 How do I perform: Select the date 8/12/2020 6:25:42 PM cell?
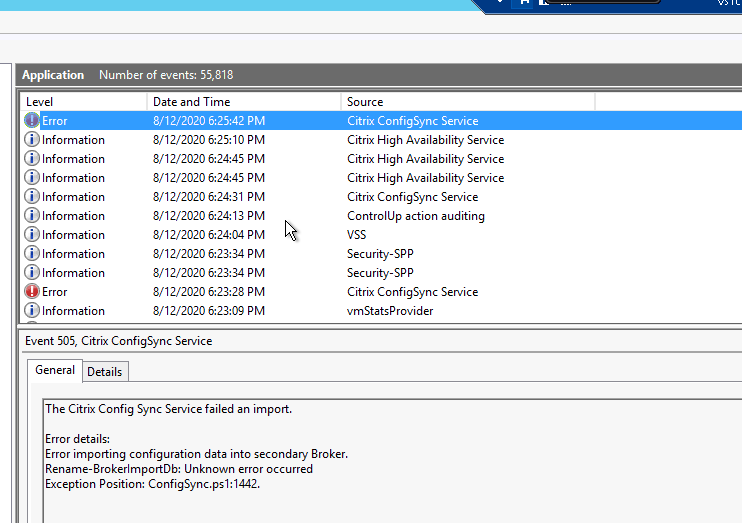click(209, 121)
